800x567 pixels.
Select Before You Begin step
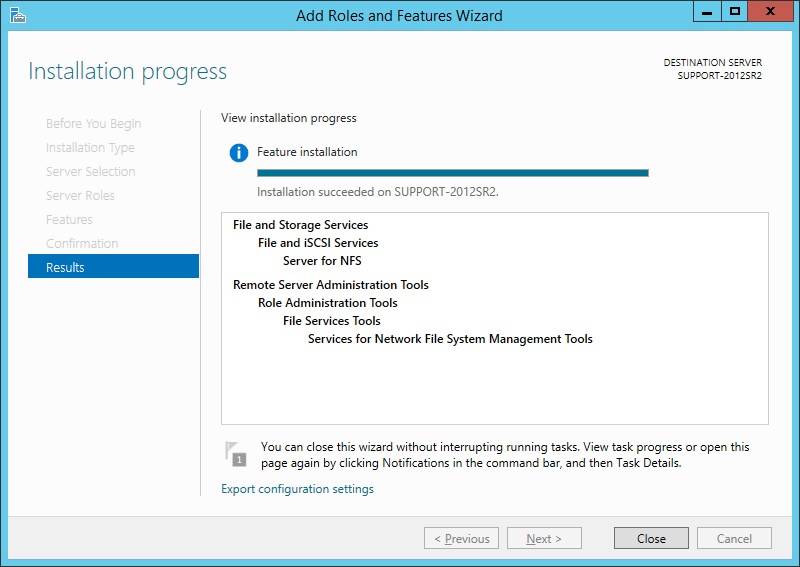coord(93,124)
